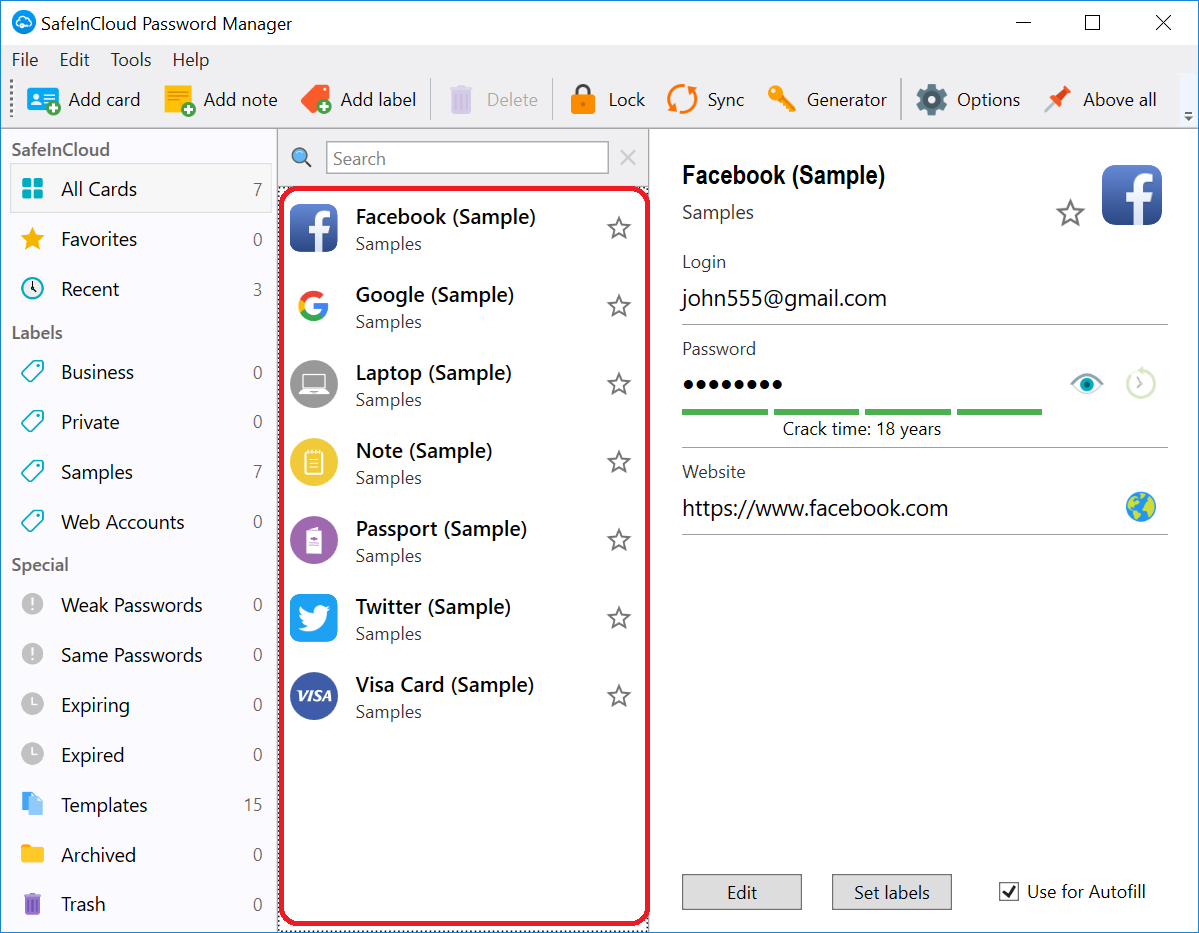Clear search with the X icon

(628, 158)
